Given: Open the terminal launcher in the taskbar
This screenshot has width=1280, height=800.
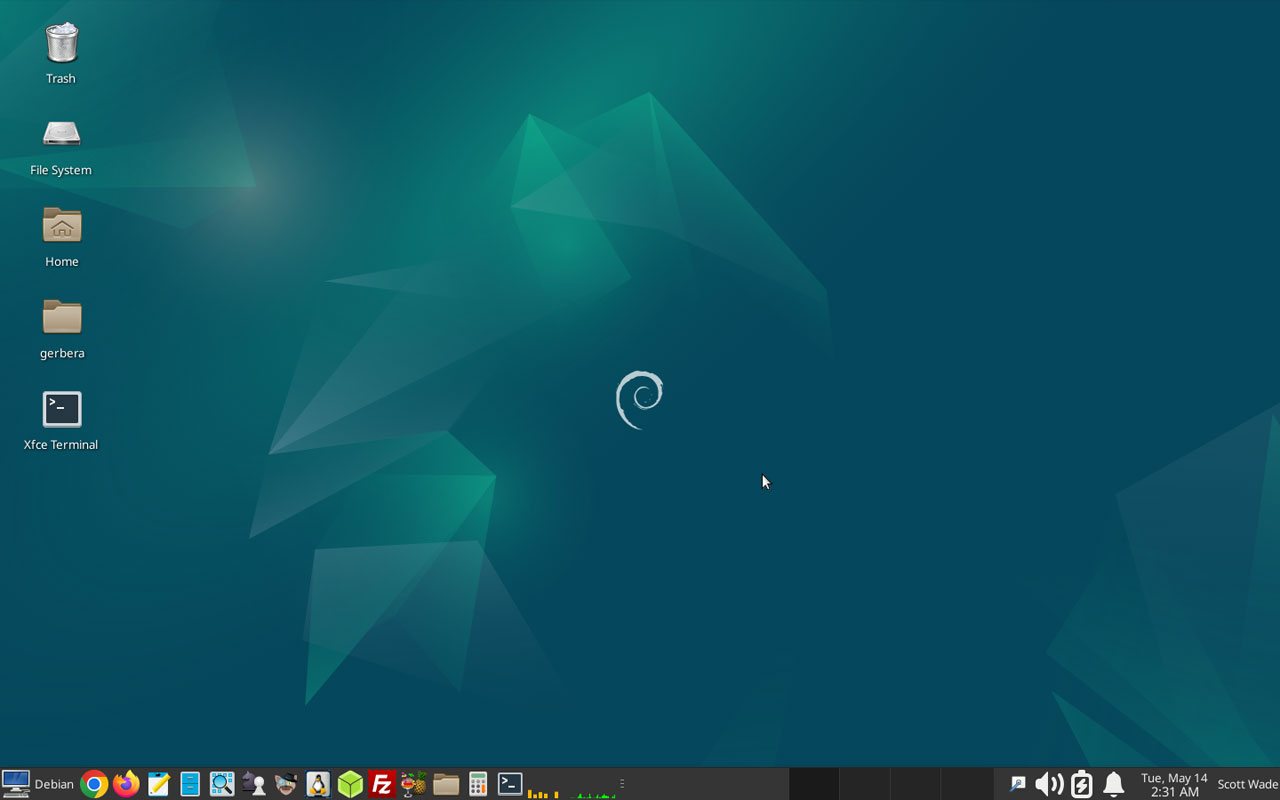Looking at the screenshot, I should tap(510, 785).
